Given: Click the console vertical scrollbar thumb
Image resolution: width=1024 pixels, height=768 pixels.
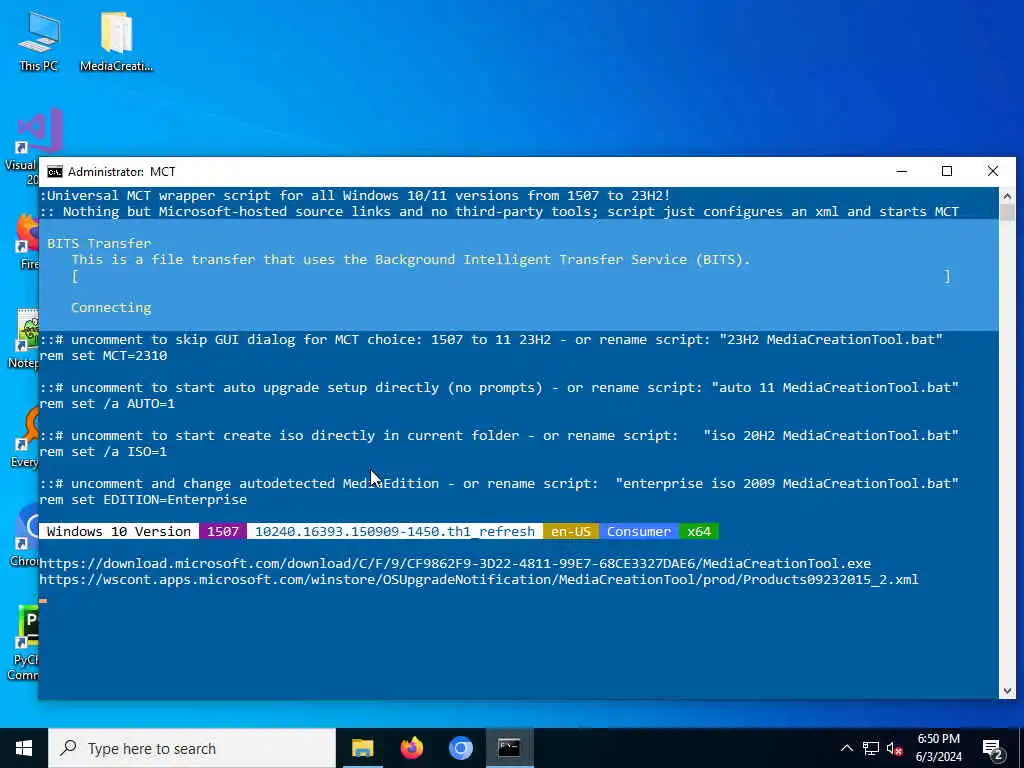Looking at the screenshot, I should [x=1007, y=213].
